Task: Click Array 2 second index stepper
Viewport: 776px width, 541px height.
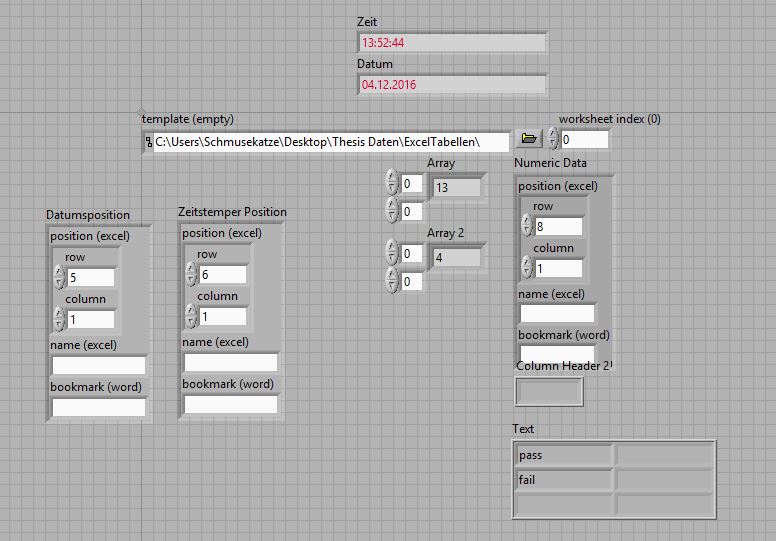Action: coord(392,280)
